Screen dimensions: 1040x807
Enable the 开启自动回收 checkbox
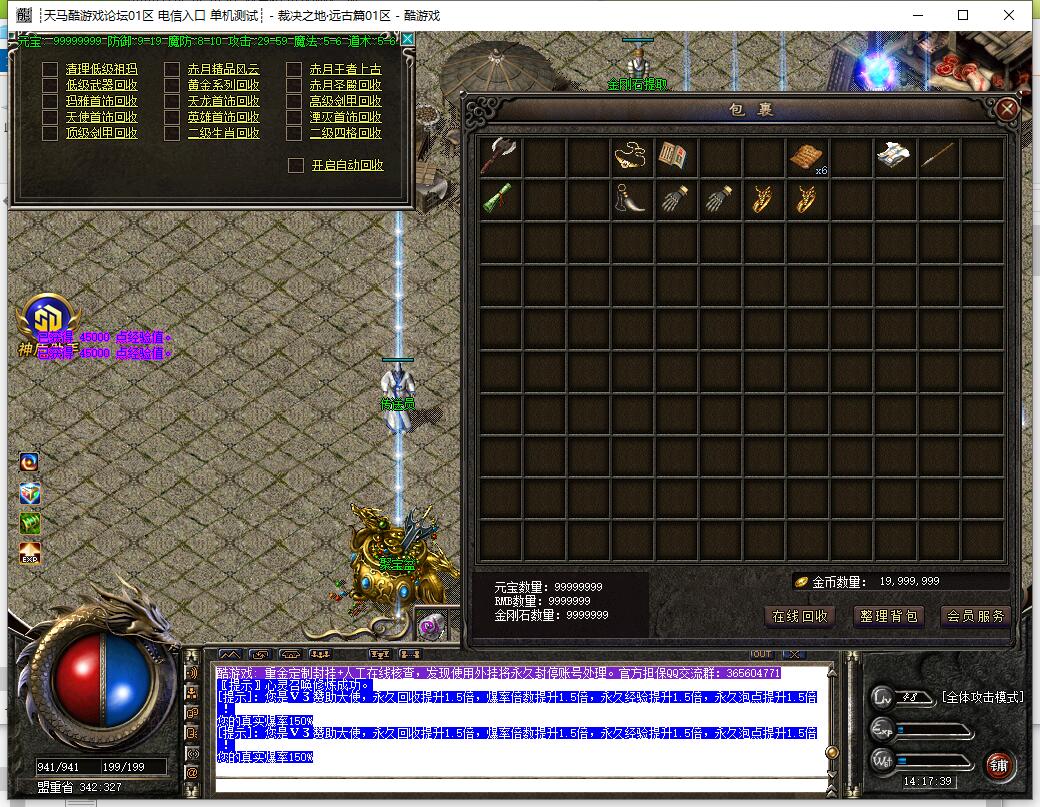click(x=296, y=165)
